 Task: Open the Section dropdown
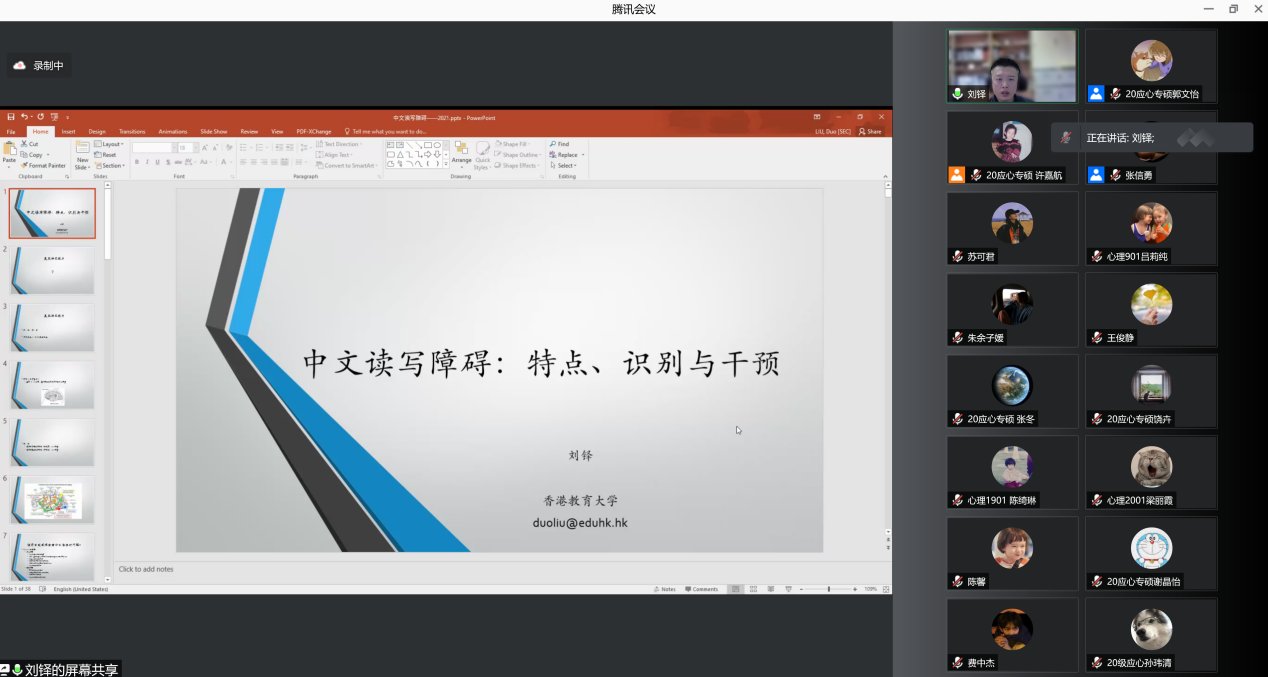tap(112, 166)
